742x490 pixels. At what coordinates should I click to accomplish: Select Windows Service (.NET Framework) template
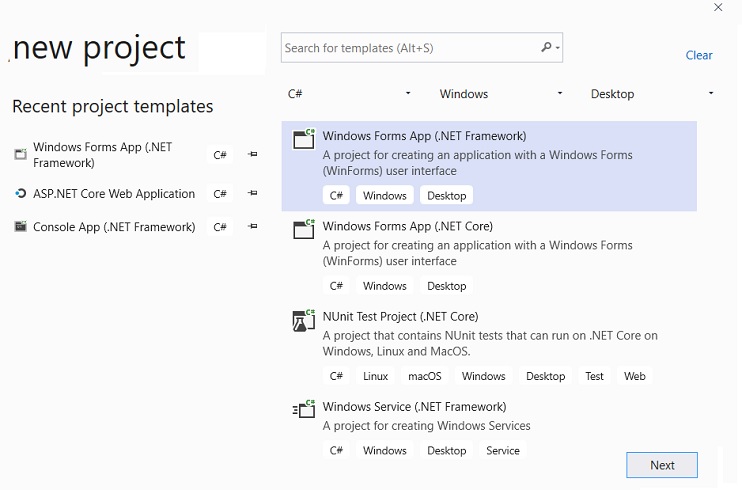[414, 407]
